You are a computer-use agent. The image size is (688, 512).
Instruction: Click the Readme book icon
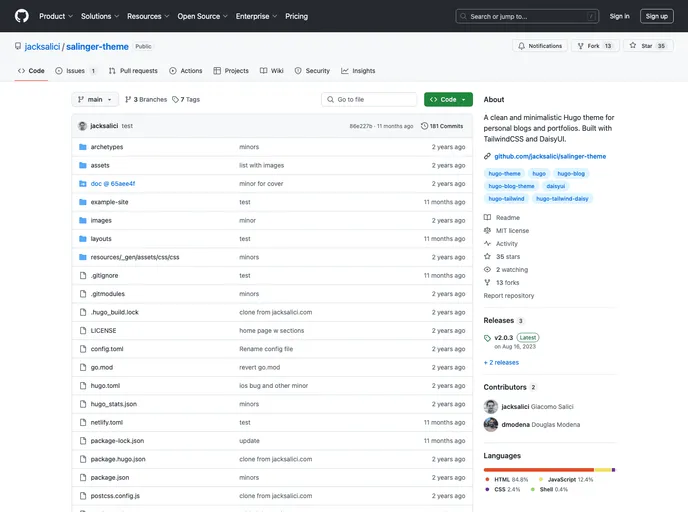[487, 218]
